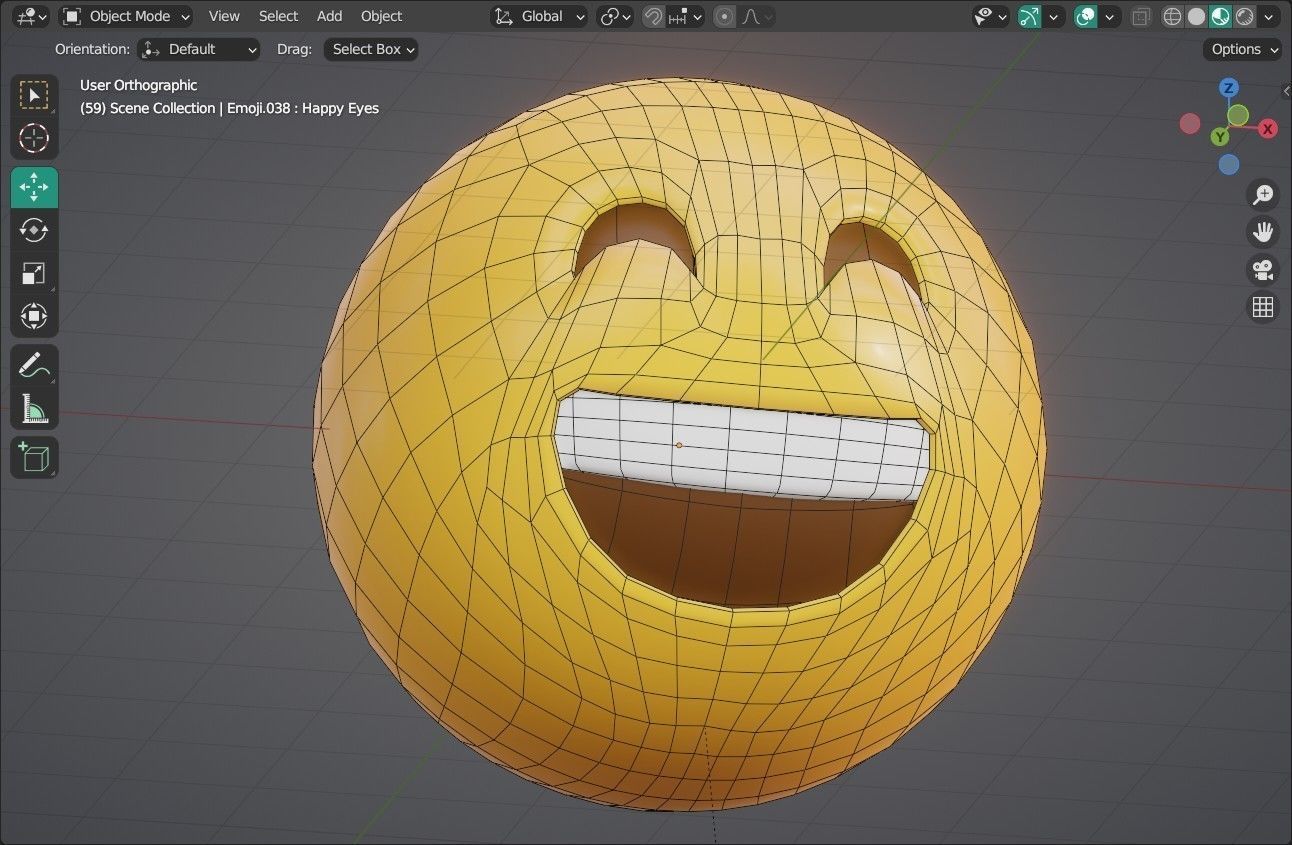Screen dimensions: 1292x845
Task: Open the Select menu
Action: pos(278,16)
